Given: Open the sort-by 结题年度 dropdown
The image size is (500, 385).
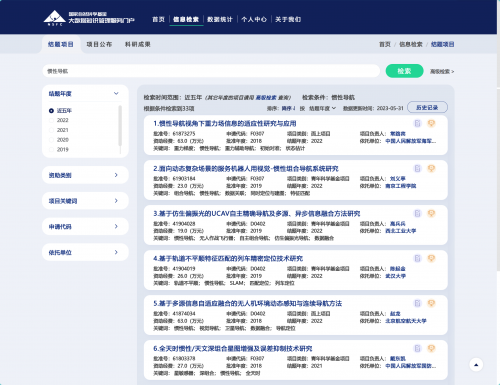Looking at the screenshot, I should [322, 108].
